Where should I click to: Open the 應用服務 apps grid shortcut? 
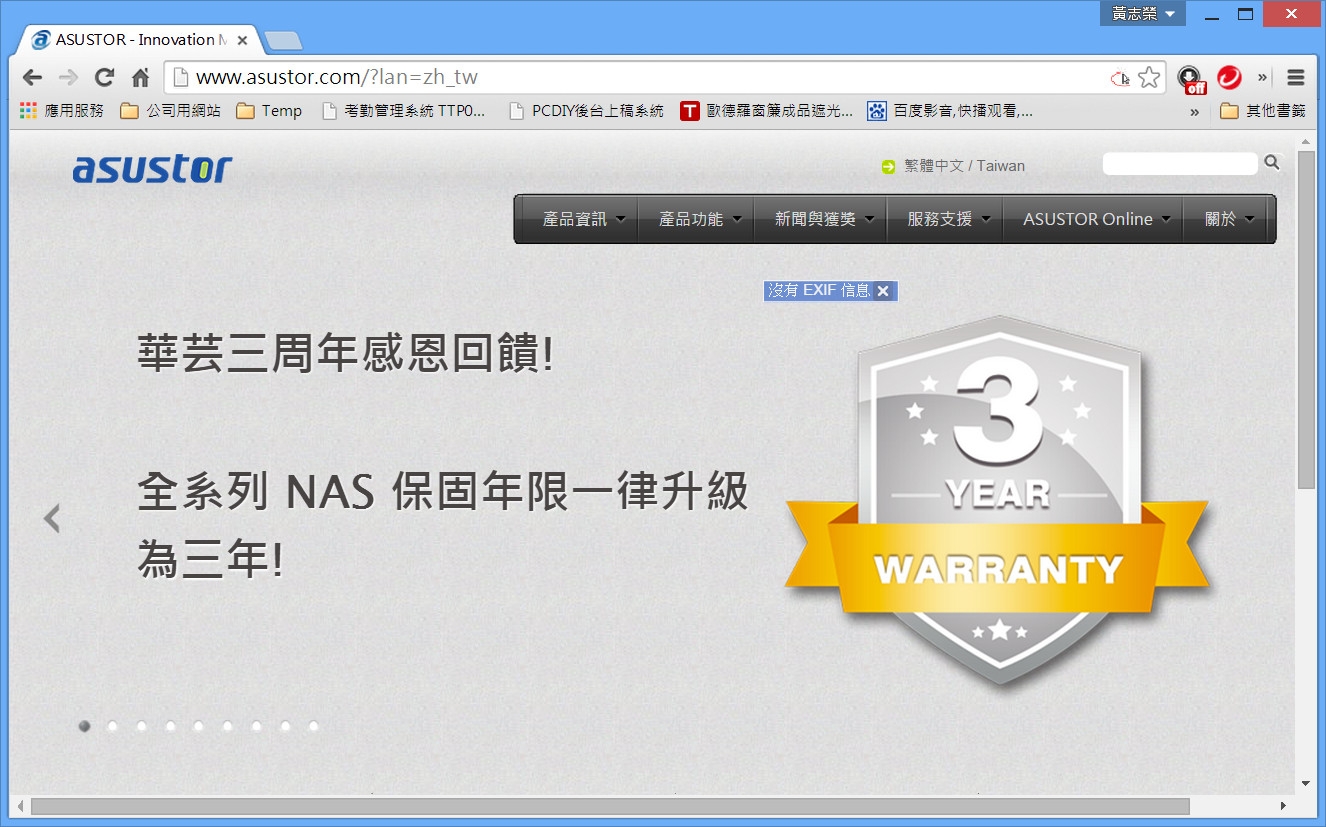pyautogui.click(x=61, y=111)
